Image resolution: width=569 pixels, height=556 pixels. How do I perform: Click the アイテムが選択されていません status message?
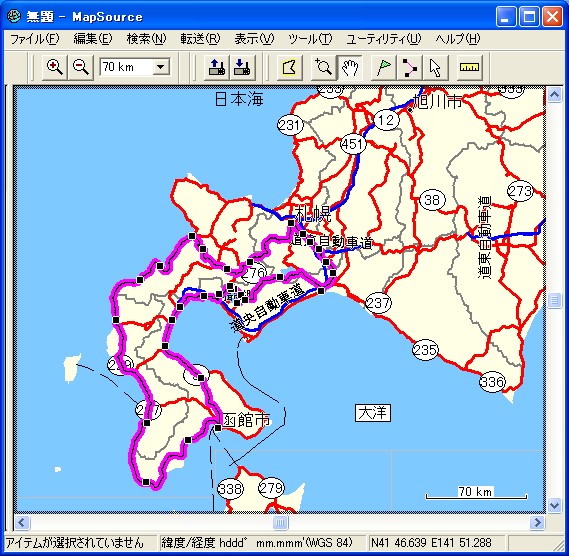[x=75, y=543]
